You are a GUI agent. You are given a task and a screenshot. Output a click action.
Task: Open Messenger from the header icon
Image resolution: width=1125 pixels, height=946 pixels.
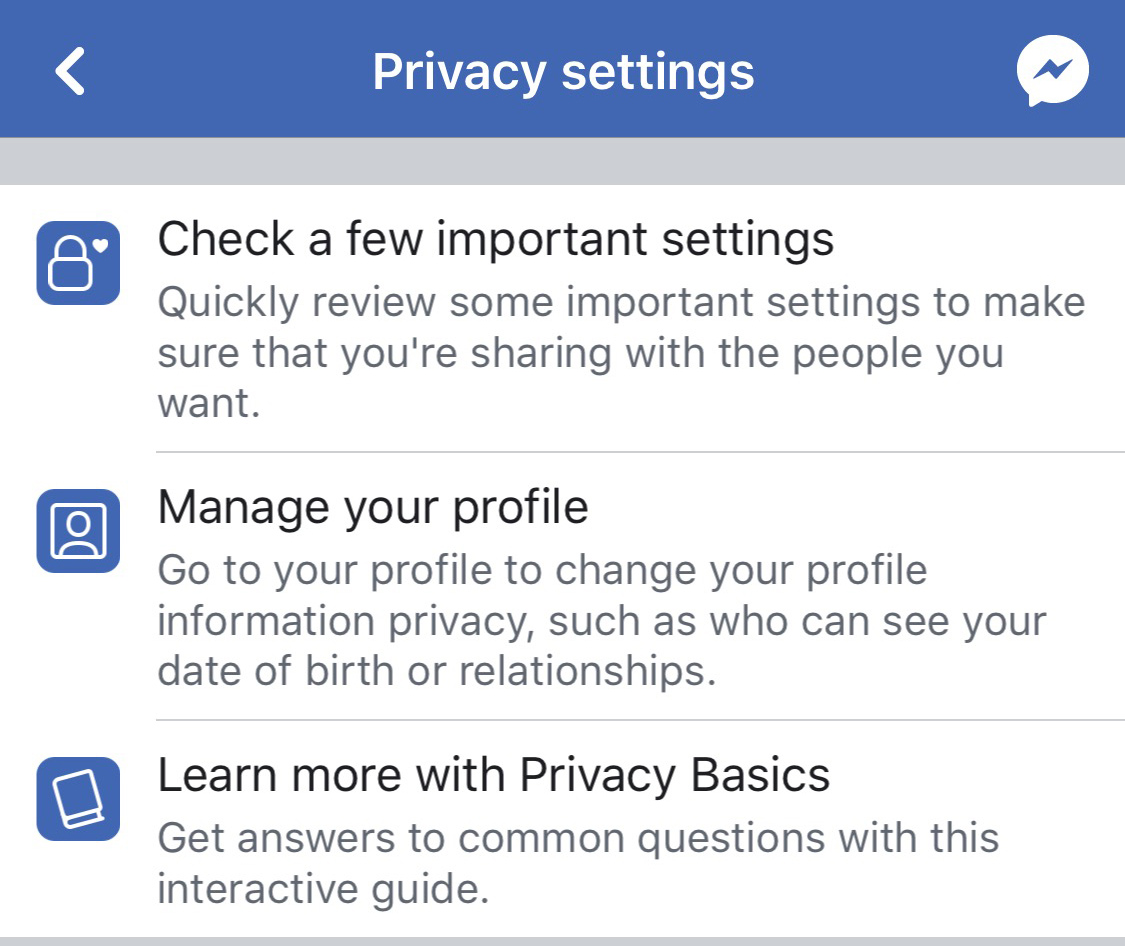(x=1053, y=71)
